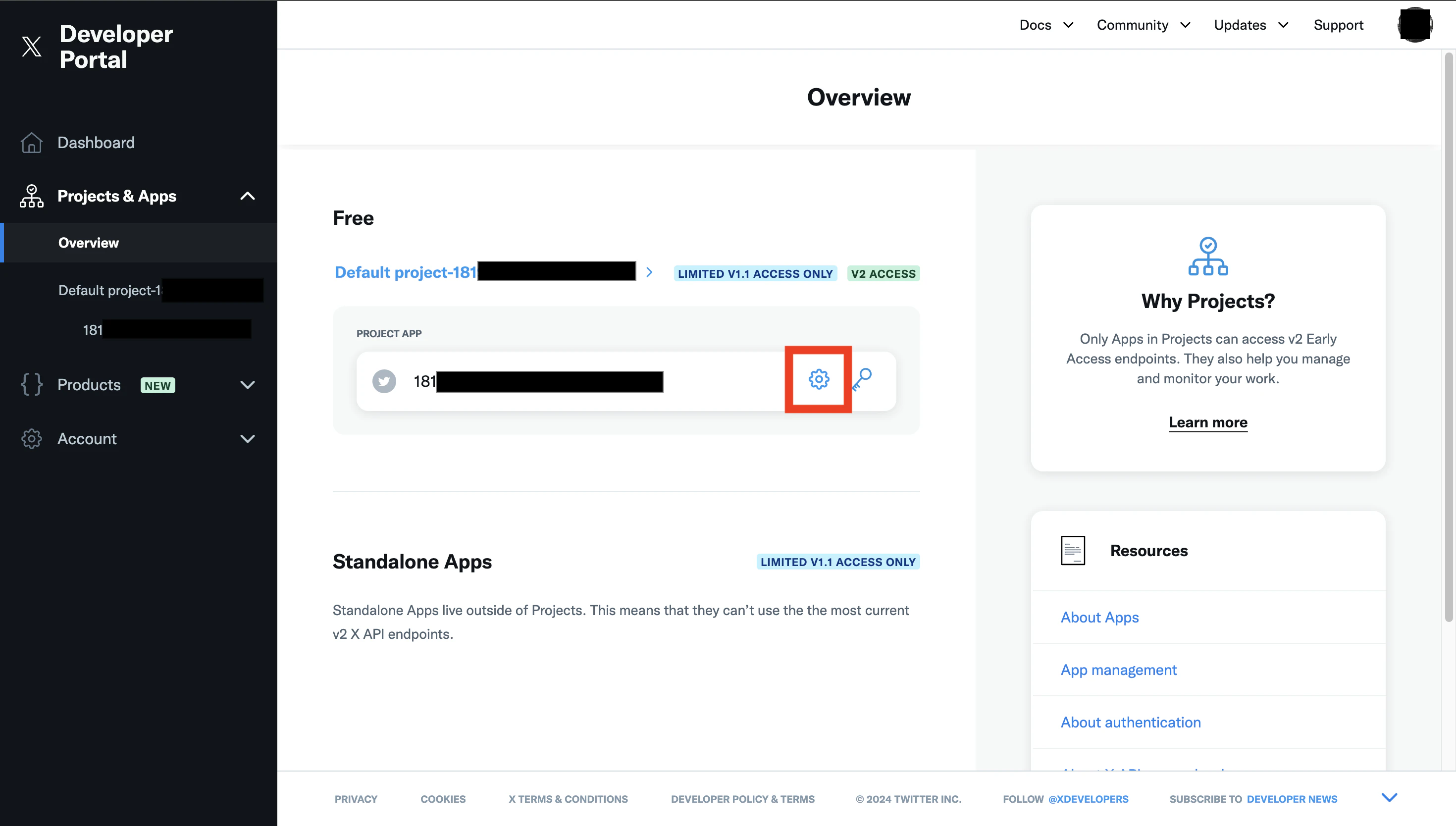Image resolution: width=1456 pixels, height=826 pixels.
Task: Click the Projects & Apps hierarchy icon
Action: [x=31, y=196]
